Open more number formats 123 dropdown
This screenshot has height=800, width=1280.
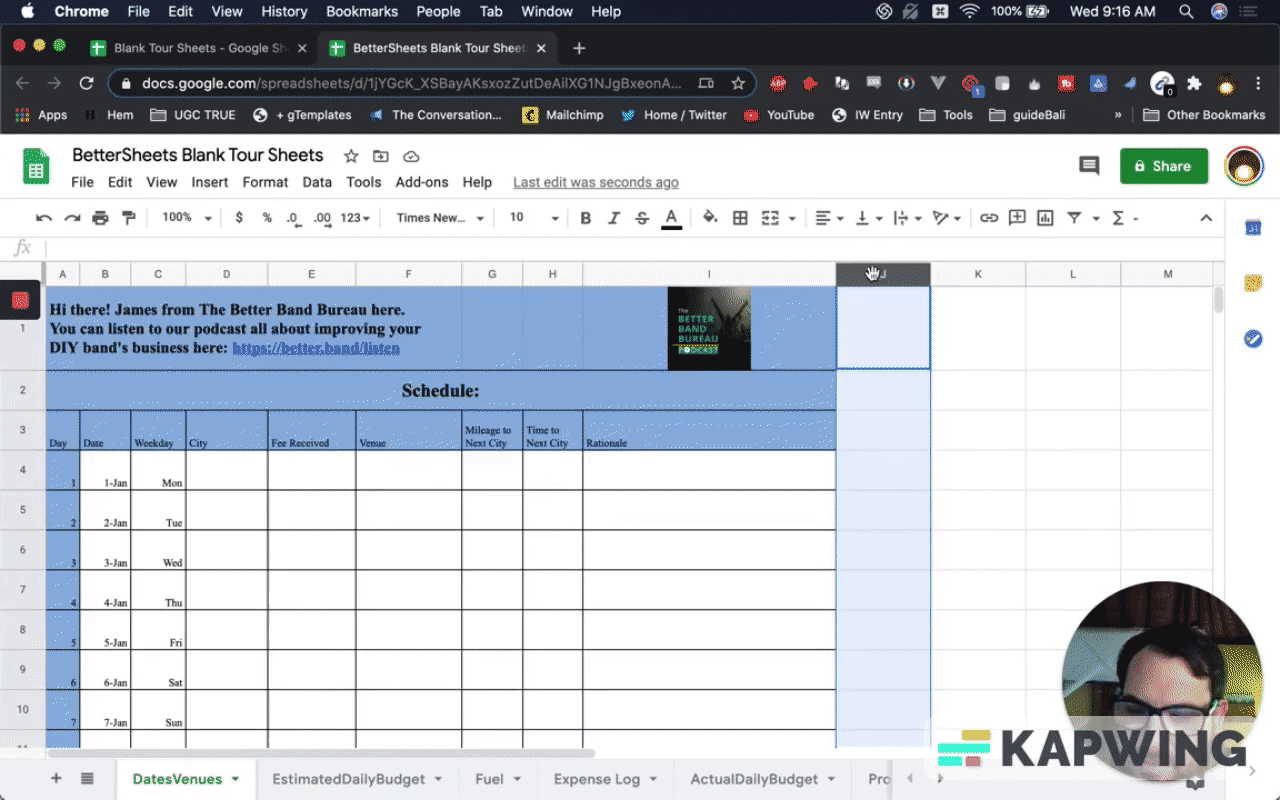[355, 218]
